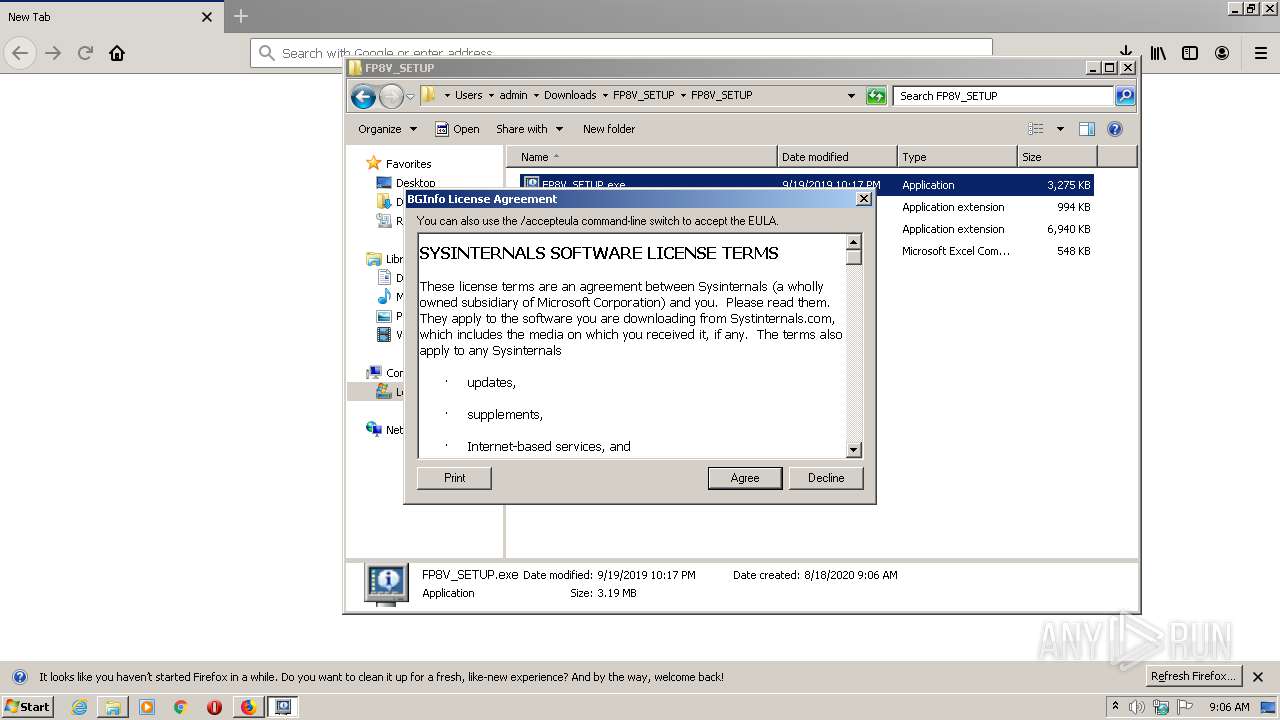Click the Refresh Firefox button

1194,677
